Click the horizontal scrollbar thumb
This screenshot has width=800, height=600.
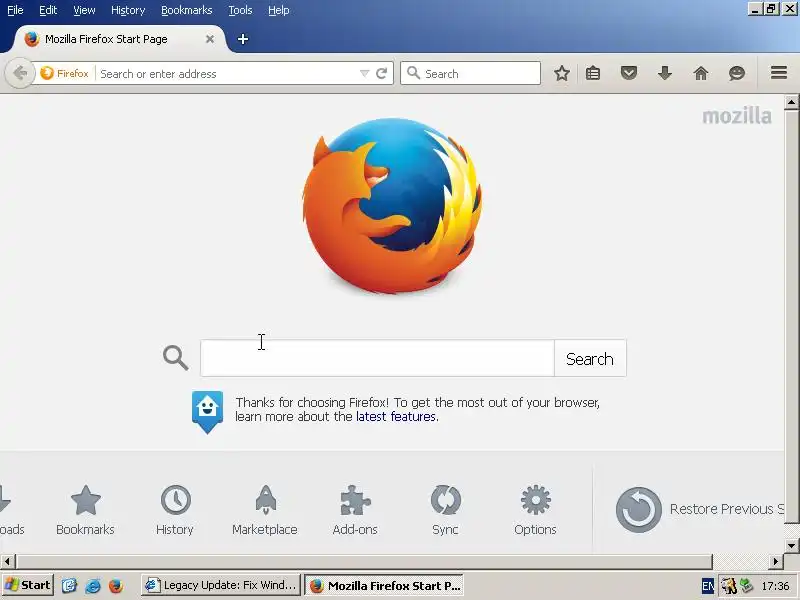[x=364, y=562]
